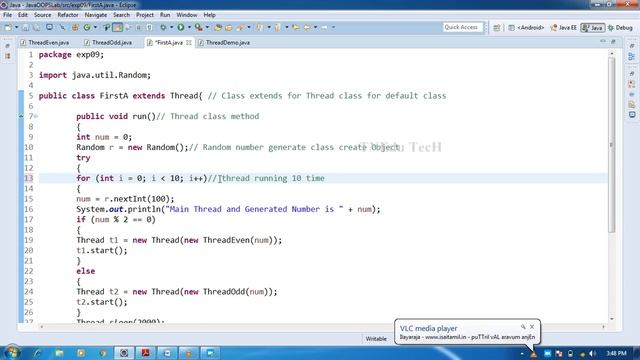640x360 pixels.
Task: Collapse the run() method at line 7
Action: 36,116
